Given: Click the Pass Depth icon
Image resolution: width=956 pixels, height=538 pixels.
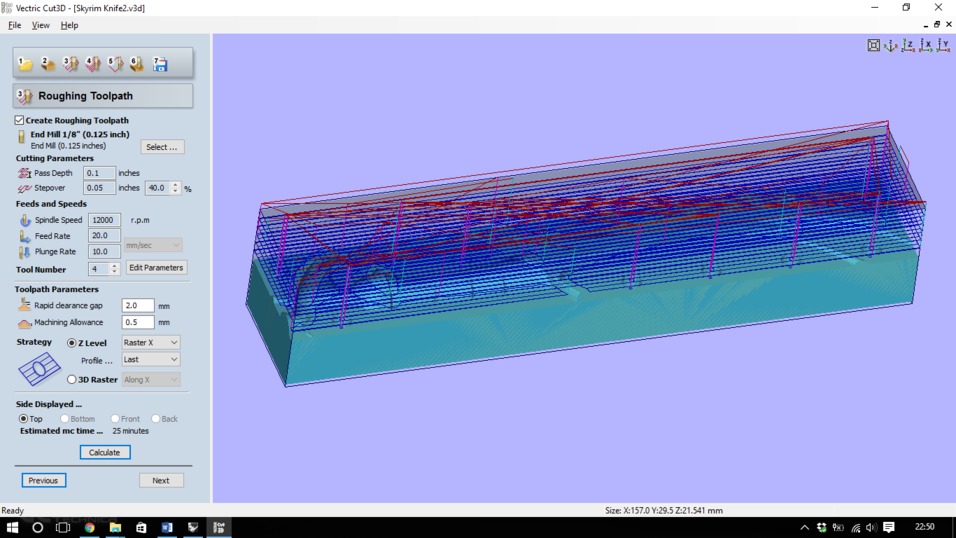Looking at the screenshot, I should coord(24,173).
